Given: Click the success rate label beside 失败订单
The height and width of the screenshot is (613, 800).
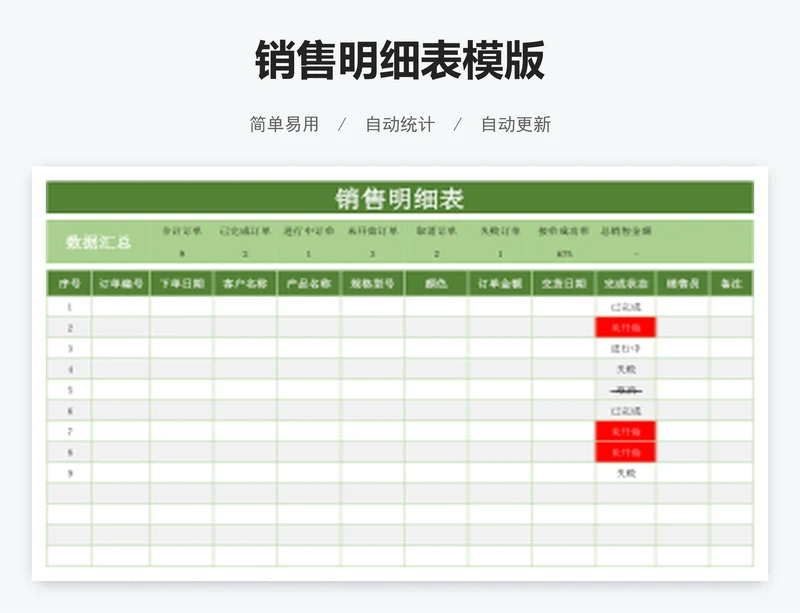Looking at the screenshot, I should (x=564, y=231).
